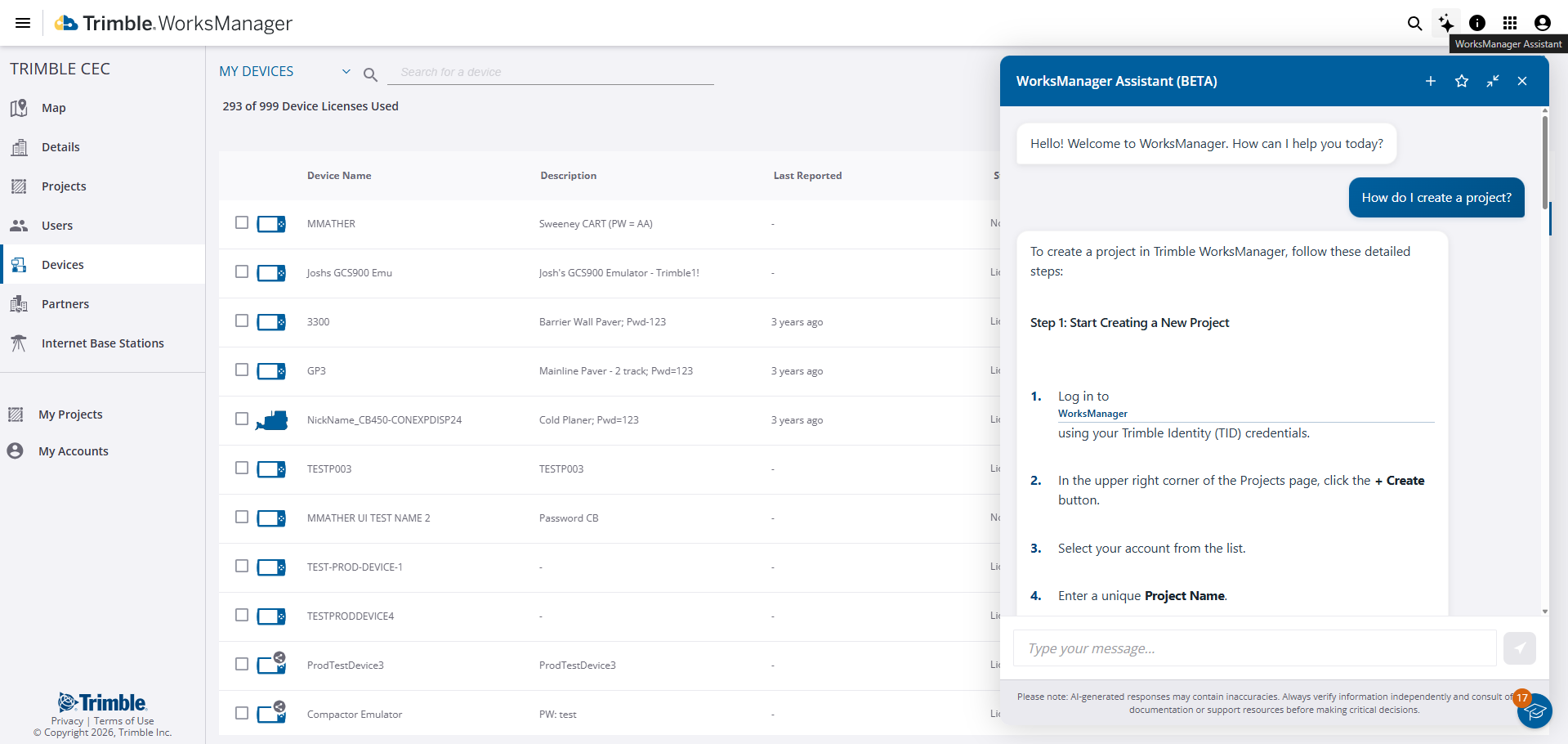
Task: Click the ProdTestDevice3 device icon
Action: [x=271, y=663]
